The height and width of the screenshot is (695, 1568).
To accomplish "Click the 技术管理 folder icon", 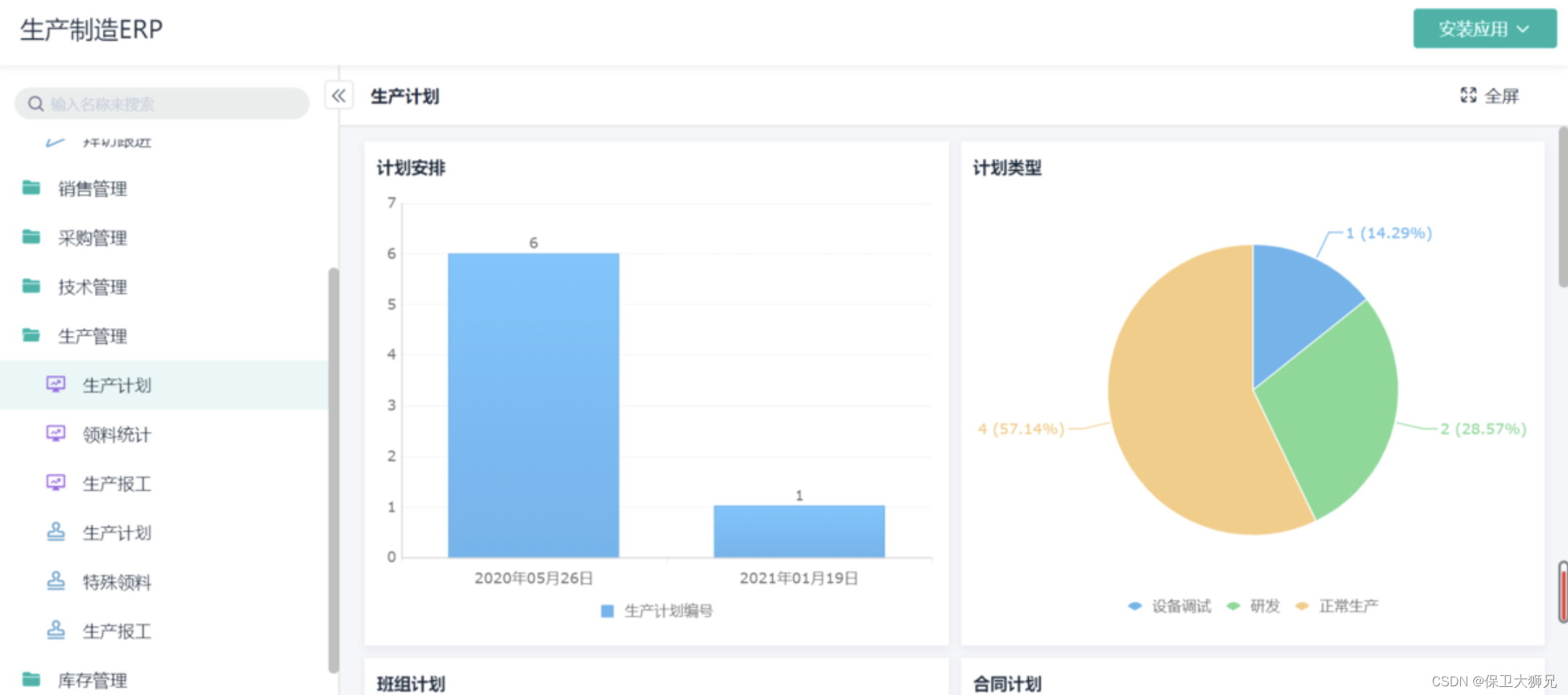I will click(31, 286).
